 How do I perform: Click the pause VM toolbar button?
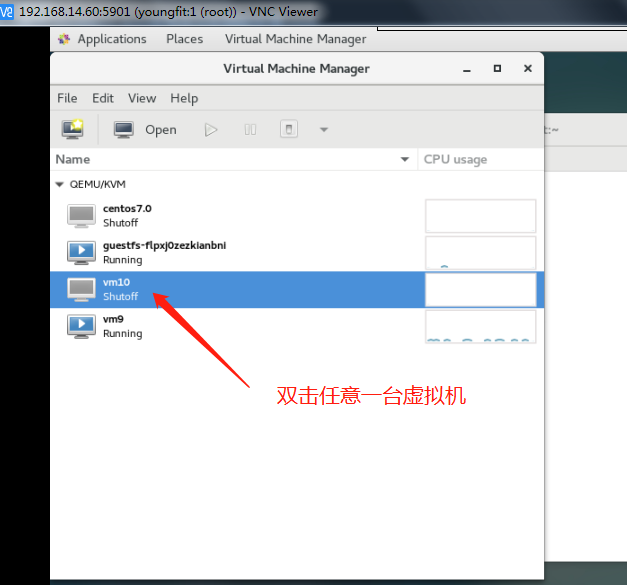[x=250, y=130]
